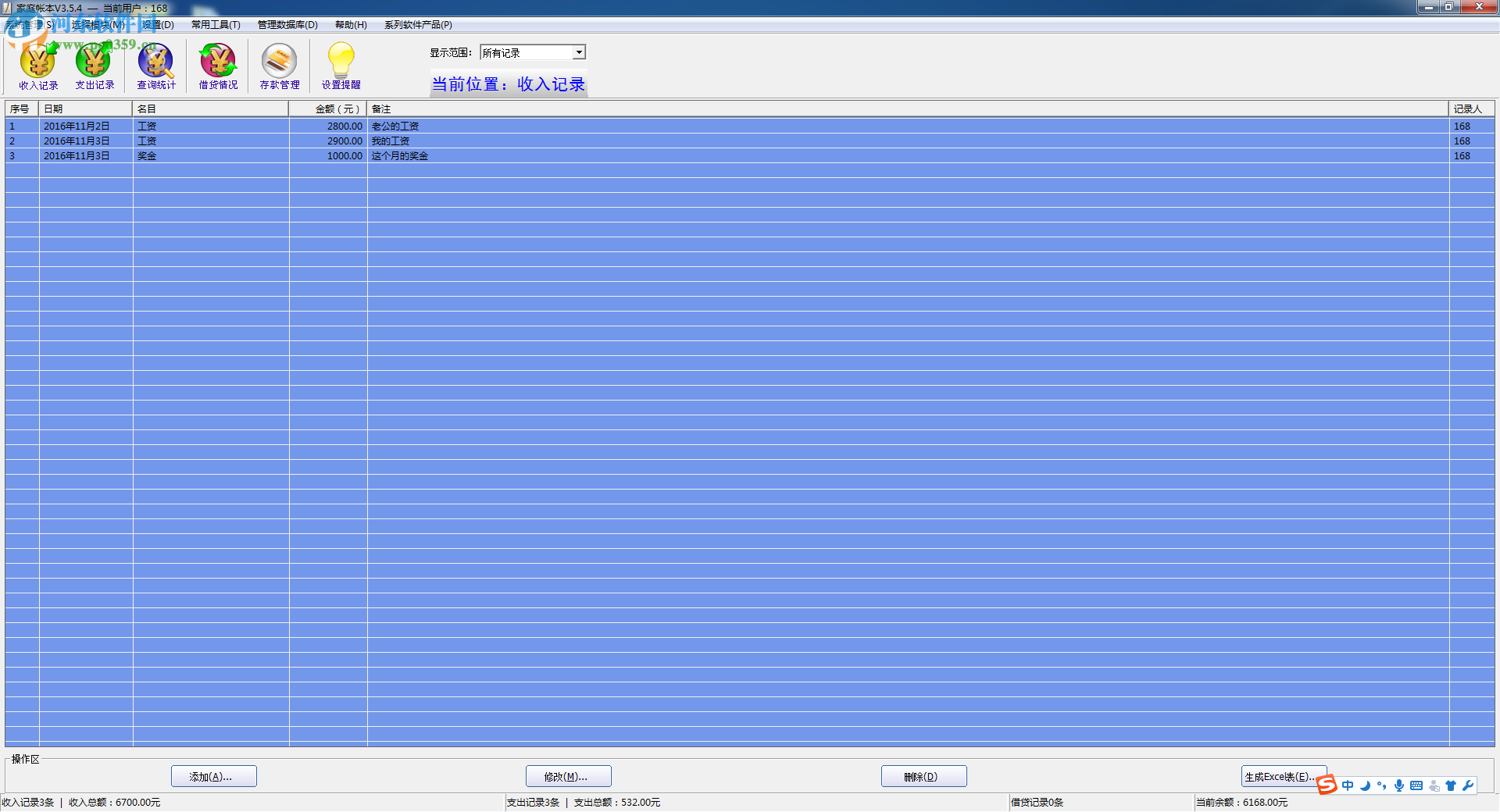Image resolution: width=1500 pixels, height=812 pixels.
Task: Click the 支出记录3条 status entry
Action: click(534, 803)
